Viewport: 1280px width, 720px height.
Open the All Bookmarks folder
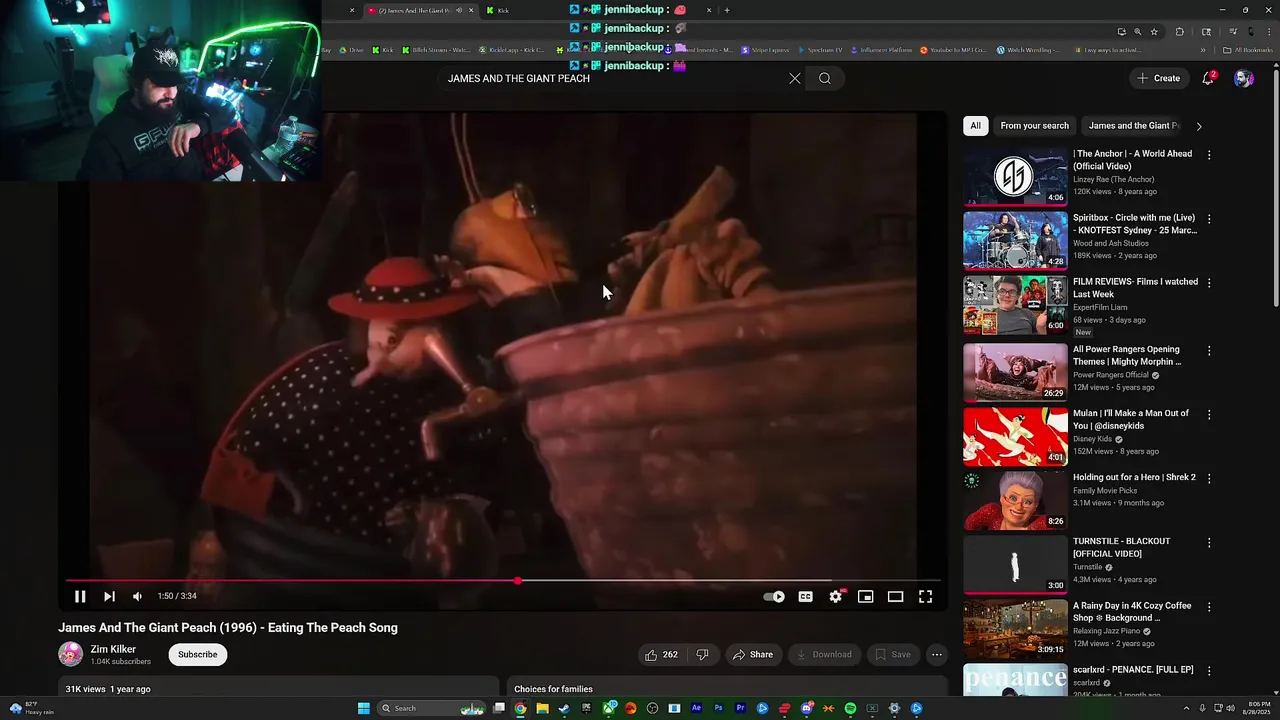click(1248, 50)
